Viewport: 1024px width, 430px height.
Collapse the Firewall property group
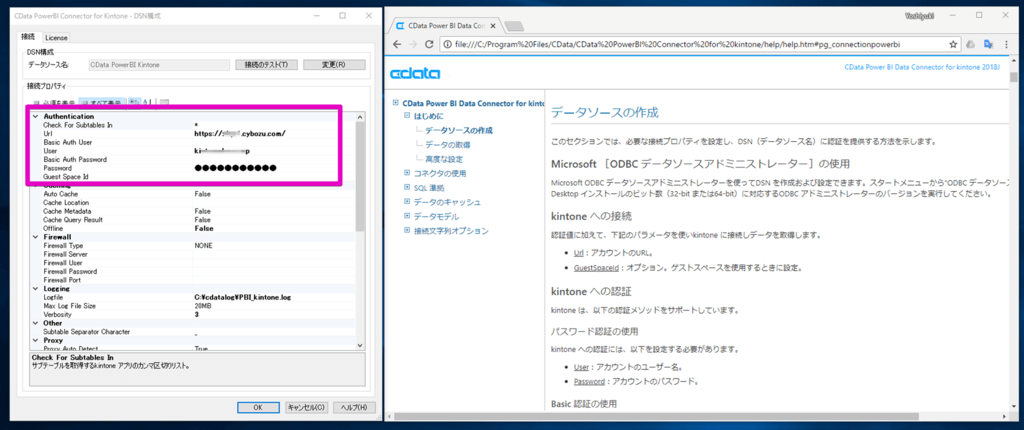(35, 237)
